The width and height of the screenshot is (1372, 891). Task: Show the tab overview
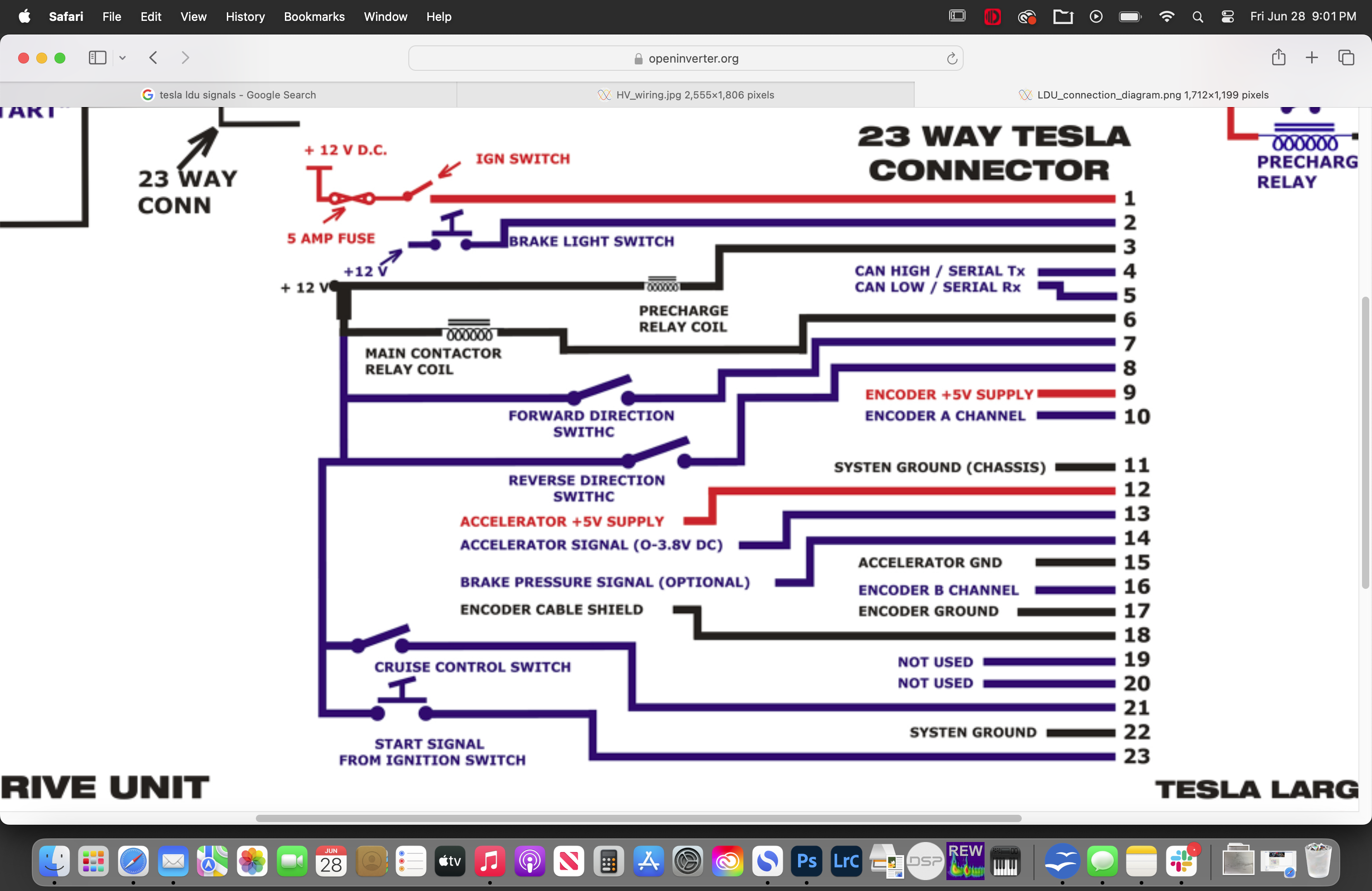click(1346, 58)
